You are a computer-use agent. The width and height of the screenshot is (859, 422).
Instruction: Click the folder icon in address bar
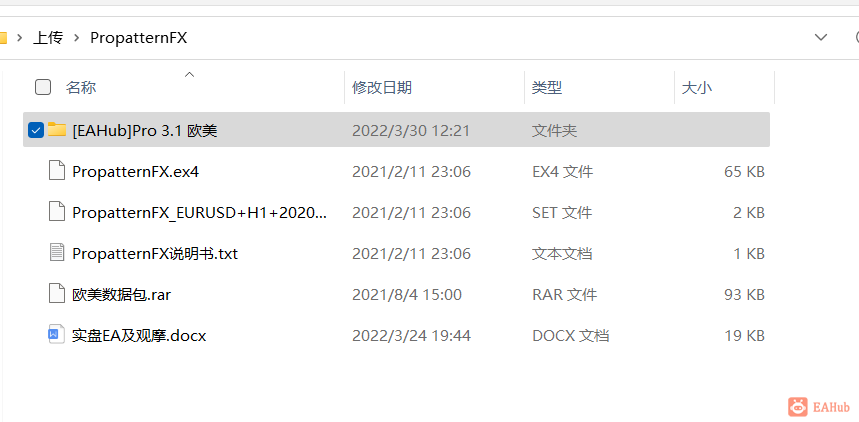point(3,38)
